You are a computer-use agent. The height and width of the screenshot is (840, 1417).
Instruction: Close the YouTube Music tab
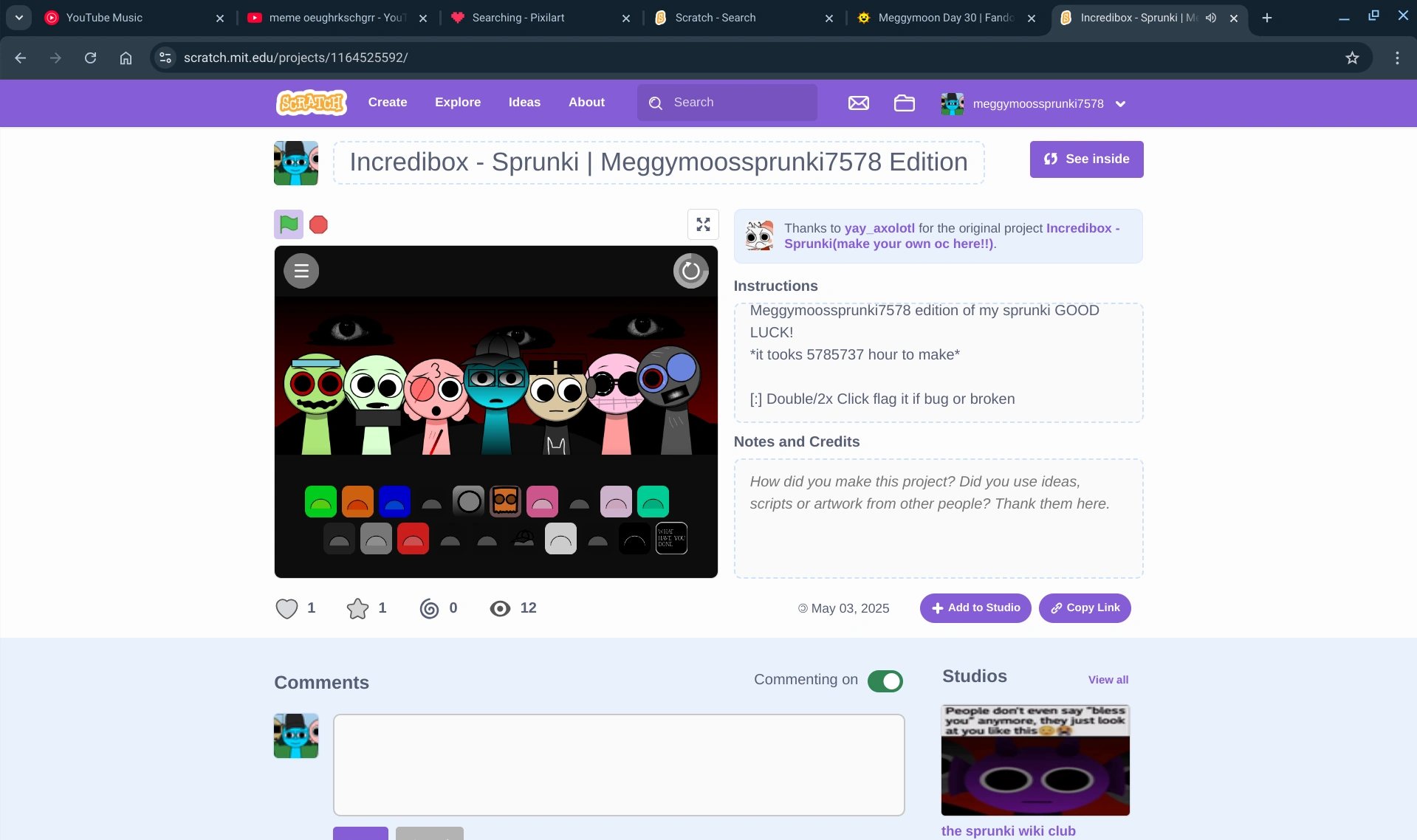219,18
